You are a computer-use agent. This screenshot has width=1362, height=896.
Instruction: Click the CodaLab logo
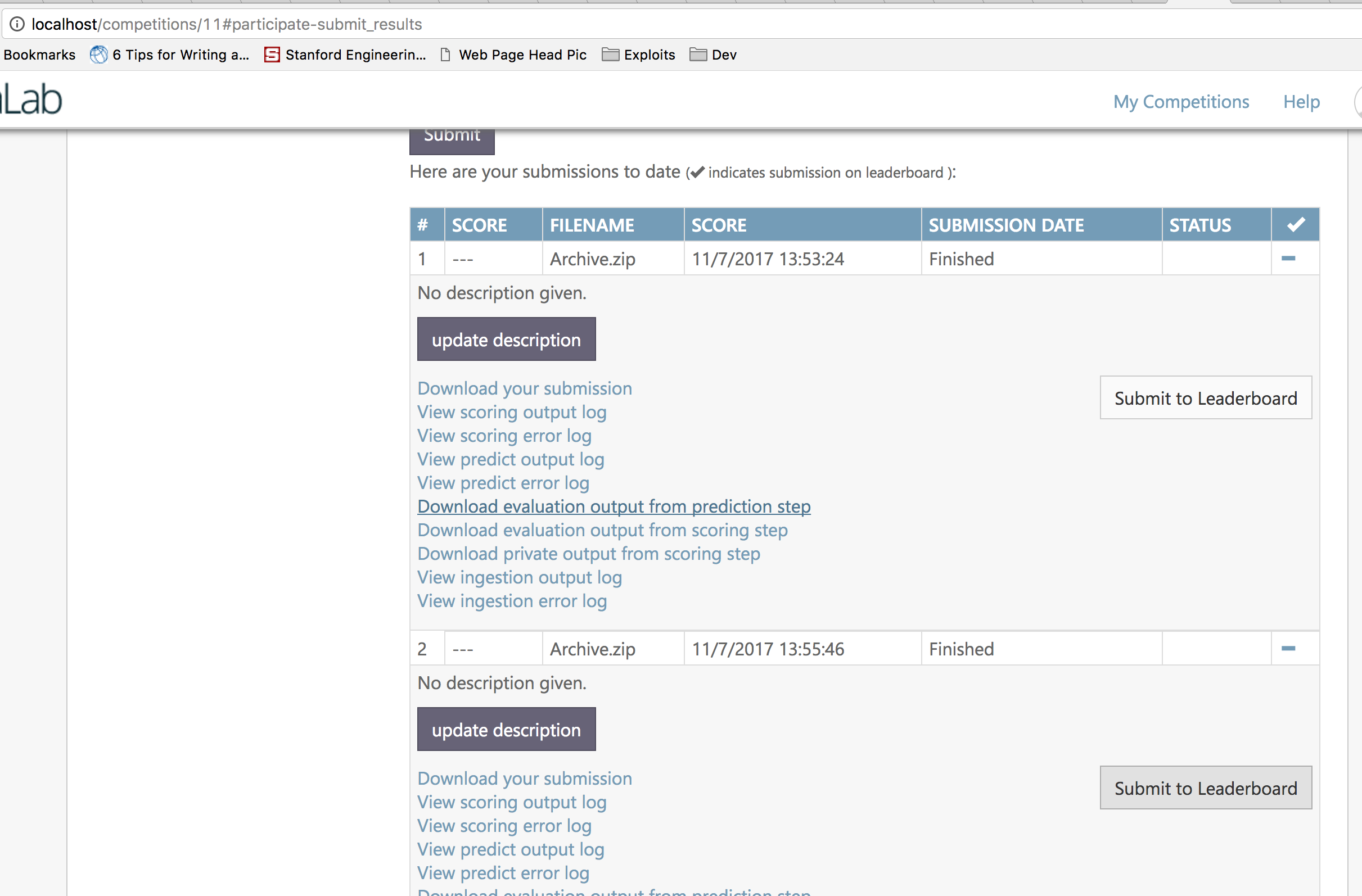pos(31,98)
